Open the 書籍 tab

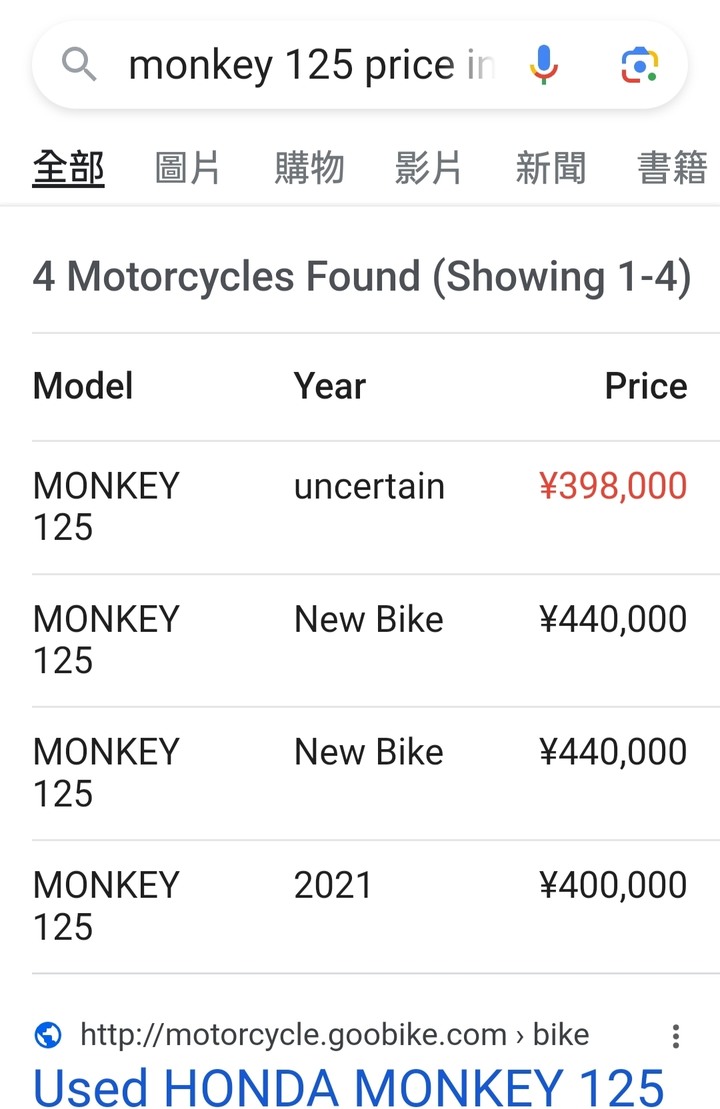point(673,168)
